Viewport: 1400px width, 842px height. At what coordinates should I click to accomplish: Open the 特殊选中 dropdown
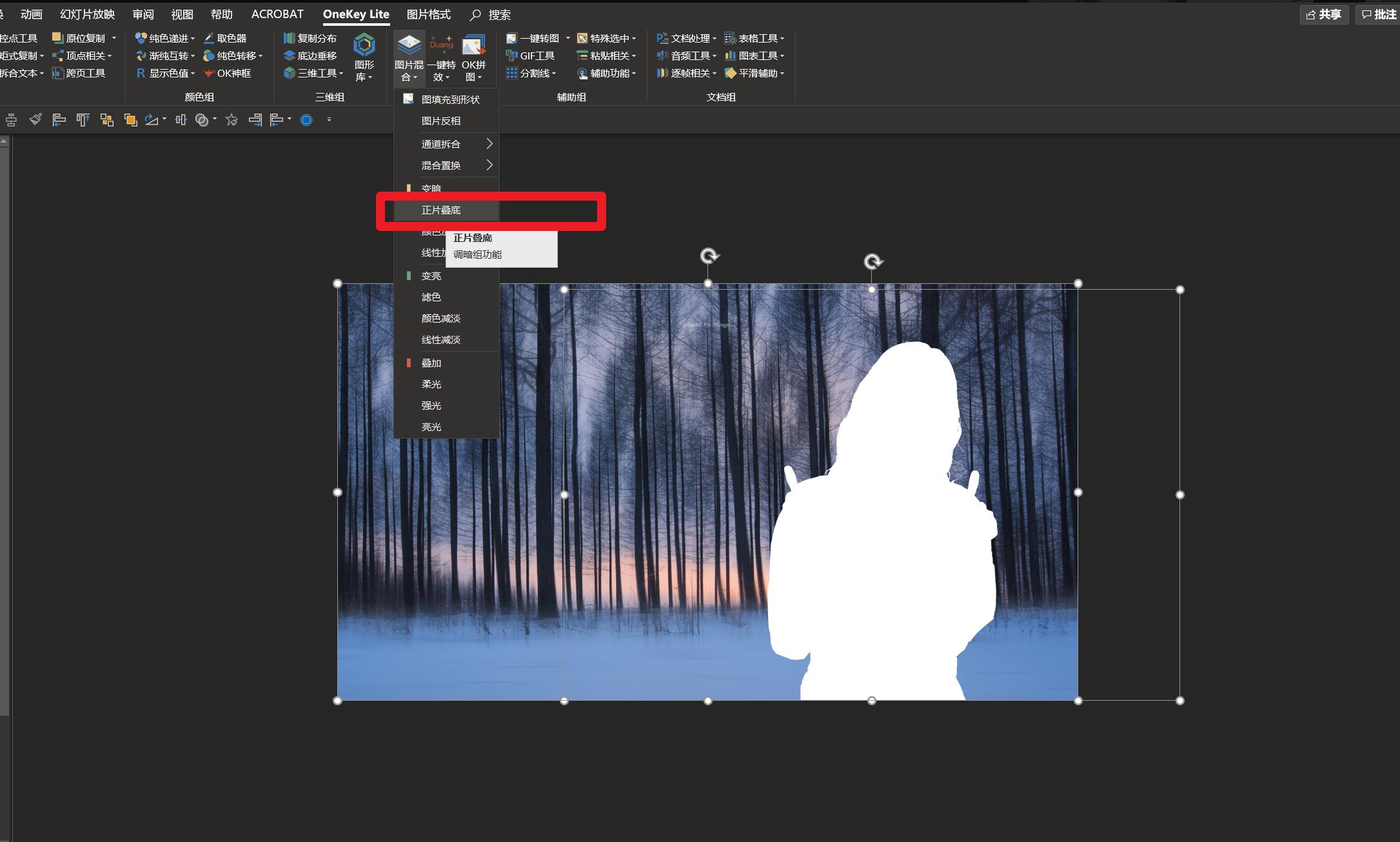[x=607, y=38]
